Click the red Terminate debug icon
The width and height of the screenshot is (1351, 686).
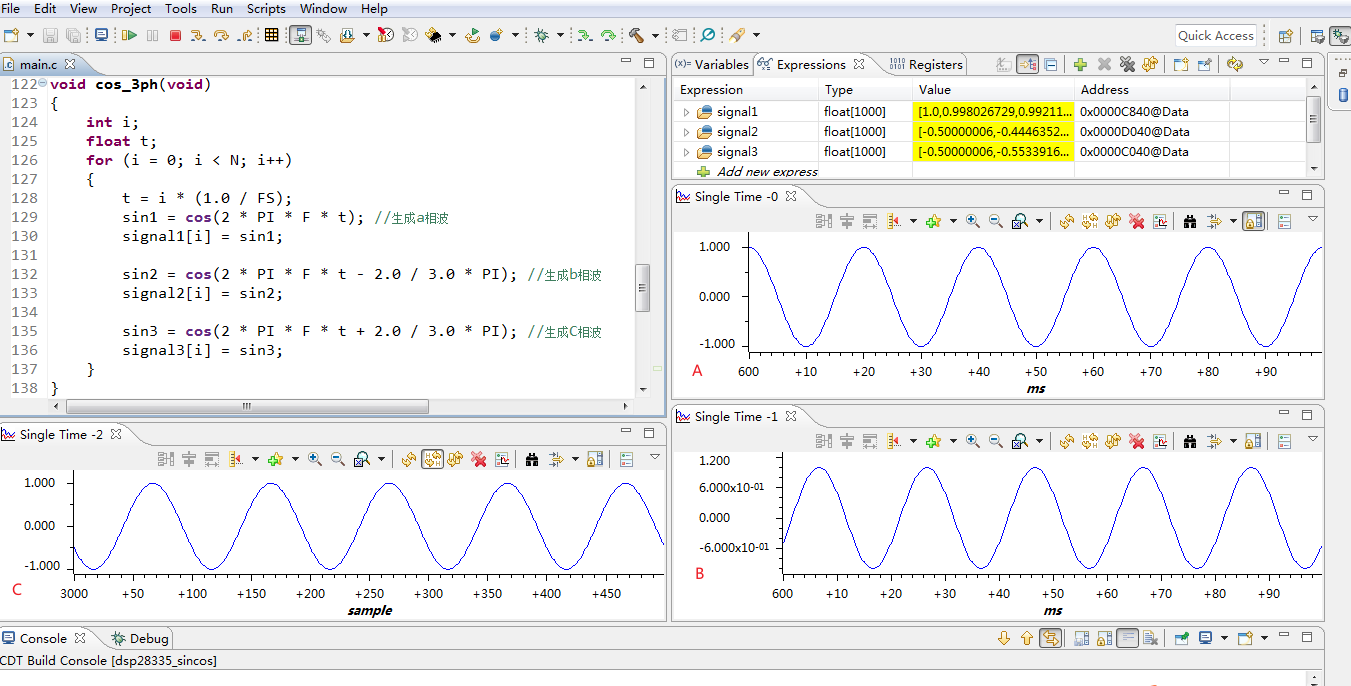coord(175,35)
